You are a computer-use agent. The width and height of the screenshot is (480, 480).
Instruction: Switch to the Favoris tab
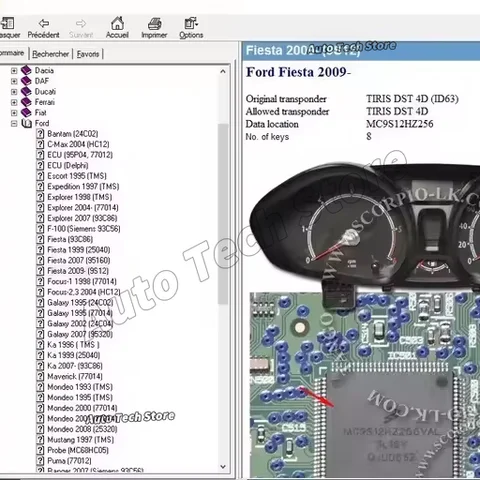(88, 54)
